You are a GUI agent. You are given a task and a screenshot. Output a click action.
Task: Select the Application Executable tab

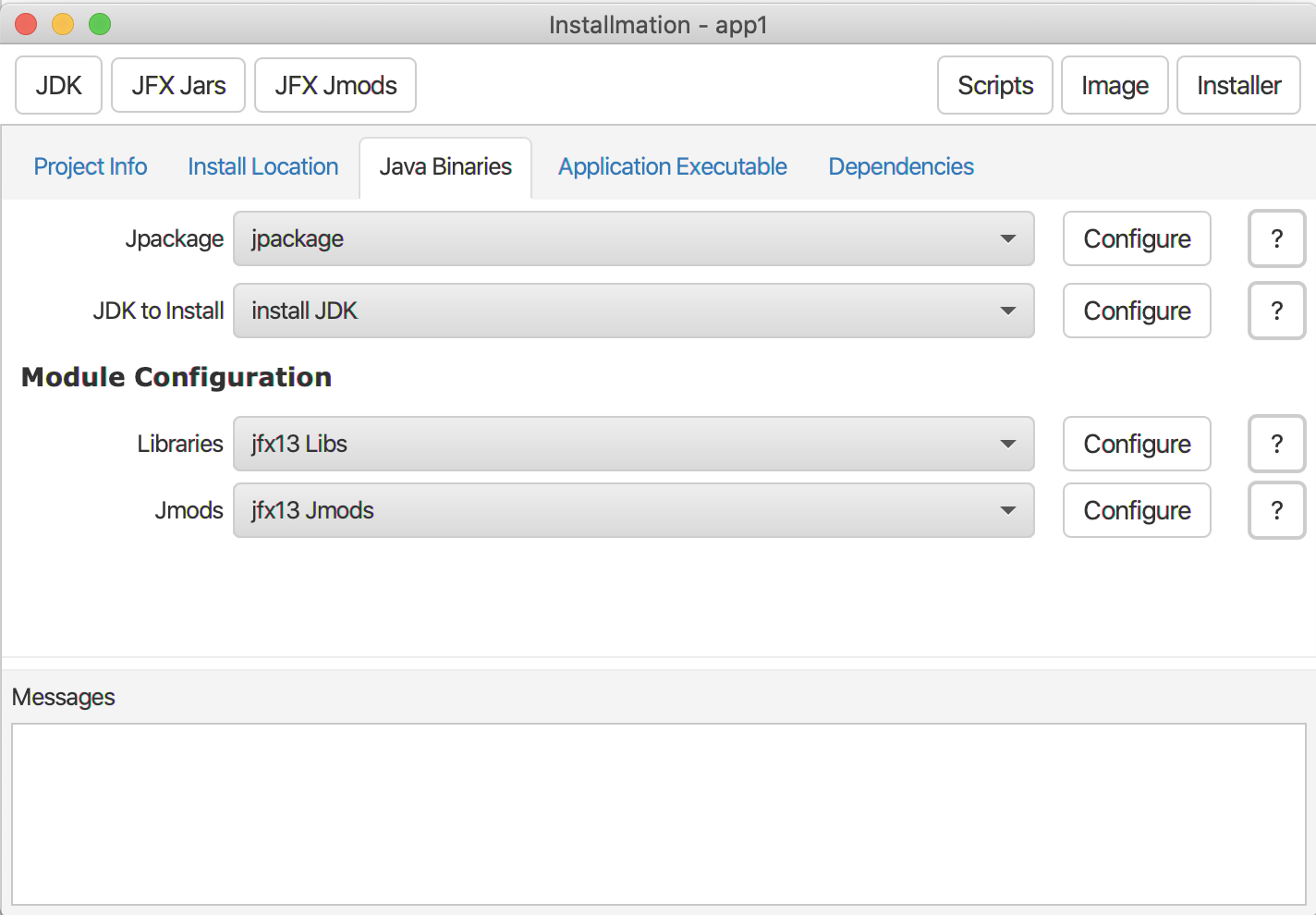click(672, 166)
